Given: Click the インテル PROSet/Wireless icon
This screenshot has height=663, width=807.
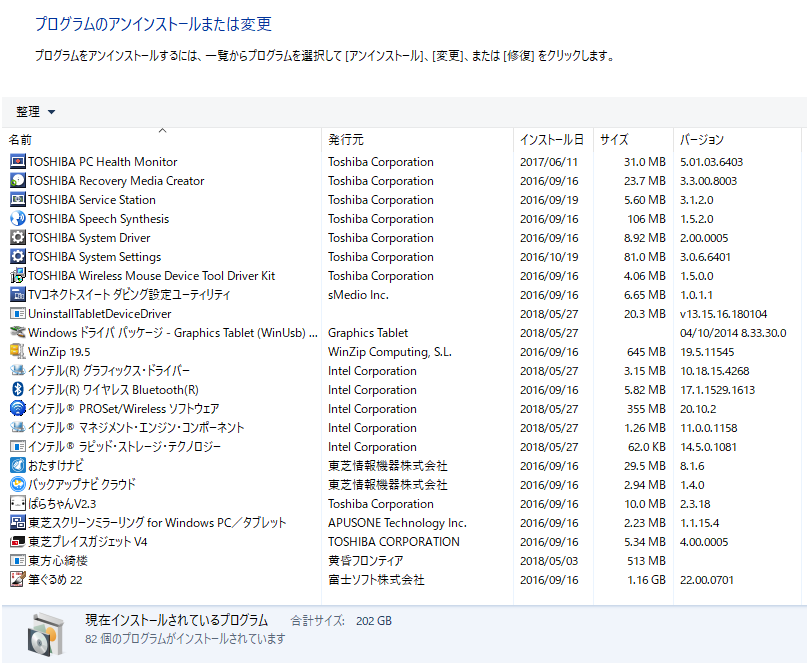Looking at the screenshot, I should (x=17, y=409).
